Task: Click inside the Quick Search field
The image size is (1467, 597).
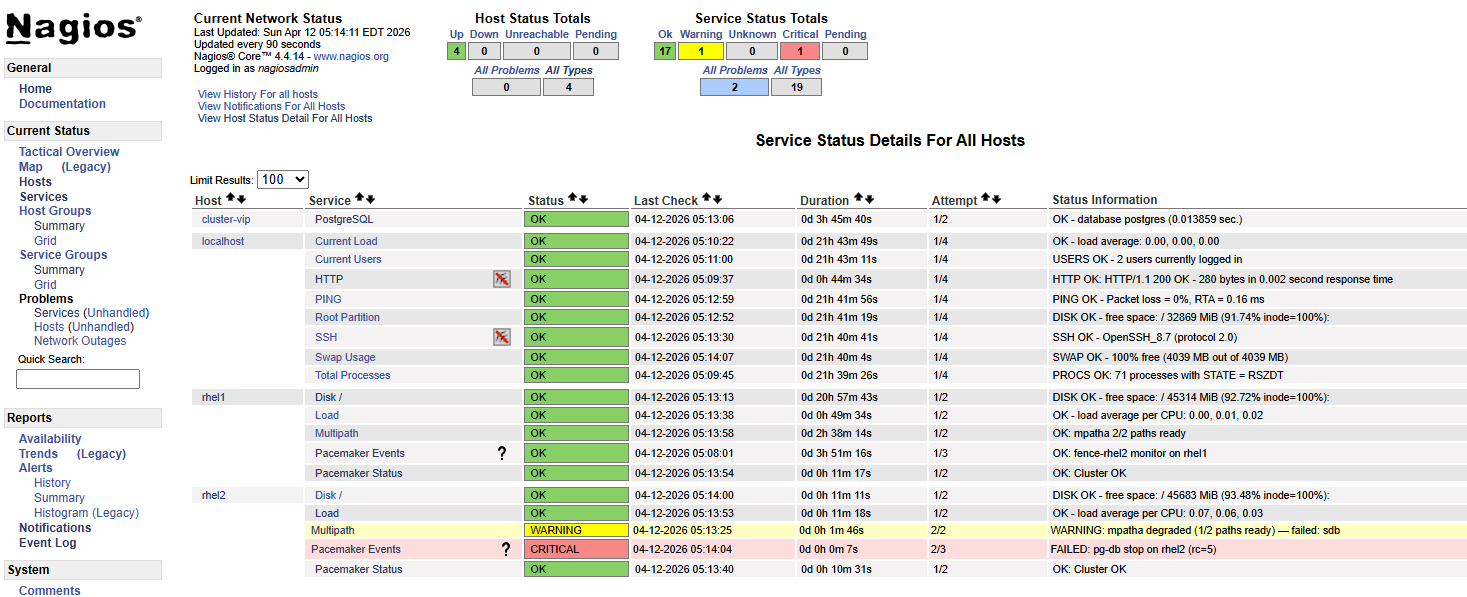Action: click(x=77, y=378)
